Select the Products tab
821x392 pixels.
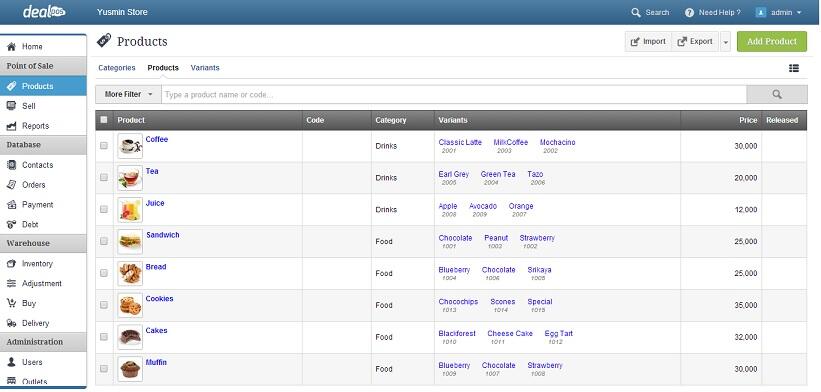[163, 68]
